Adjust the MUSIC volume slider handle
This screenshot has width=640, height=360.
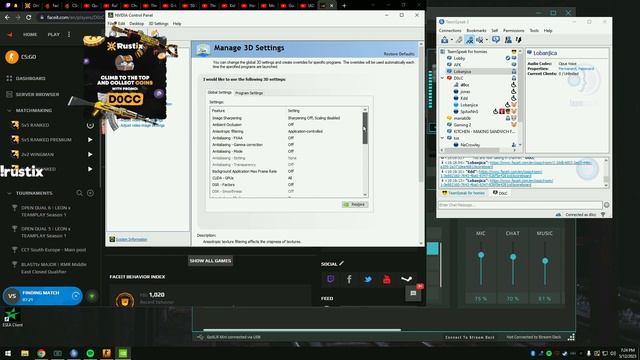coord(545,260)
